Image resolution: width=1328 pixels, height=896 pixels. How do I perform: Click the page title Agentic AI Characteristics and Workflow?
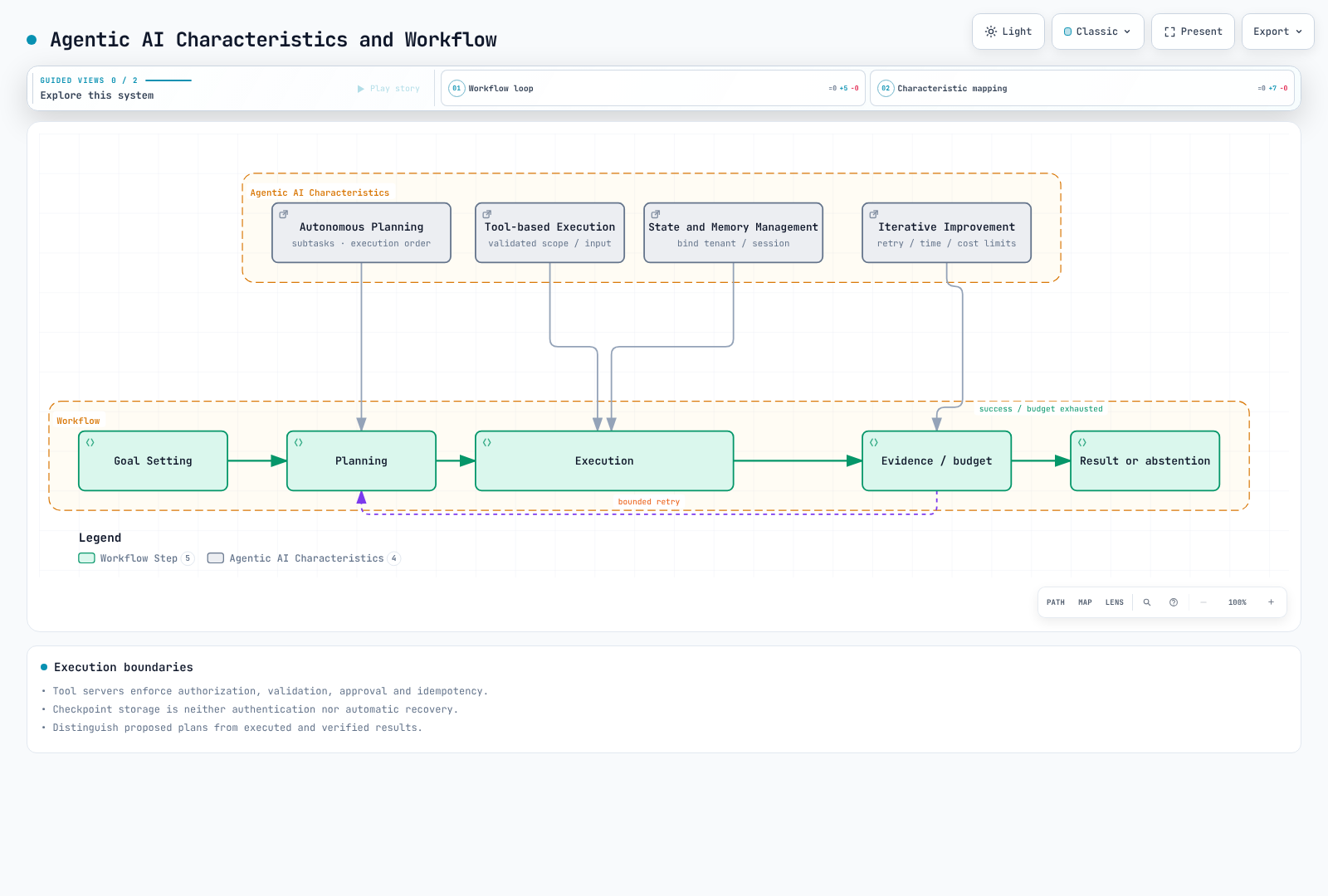tap(273, 40)
